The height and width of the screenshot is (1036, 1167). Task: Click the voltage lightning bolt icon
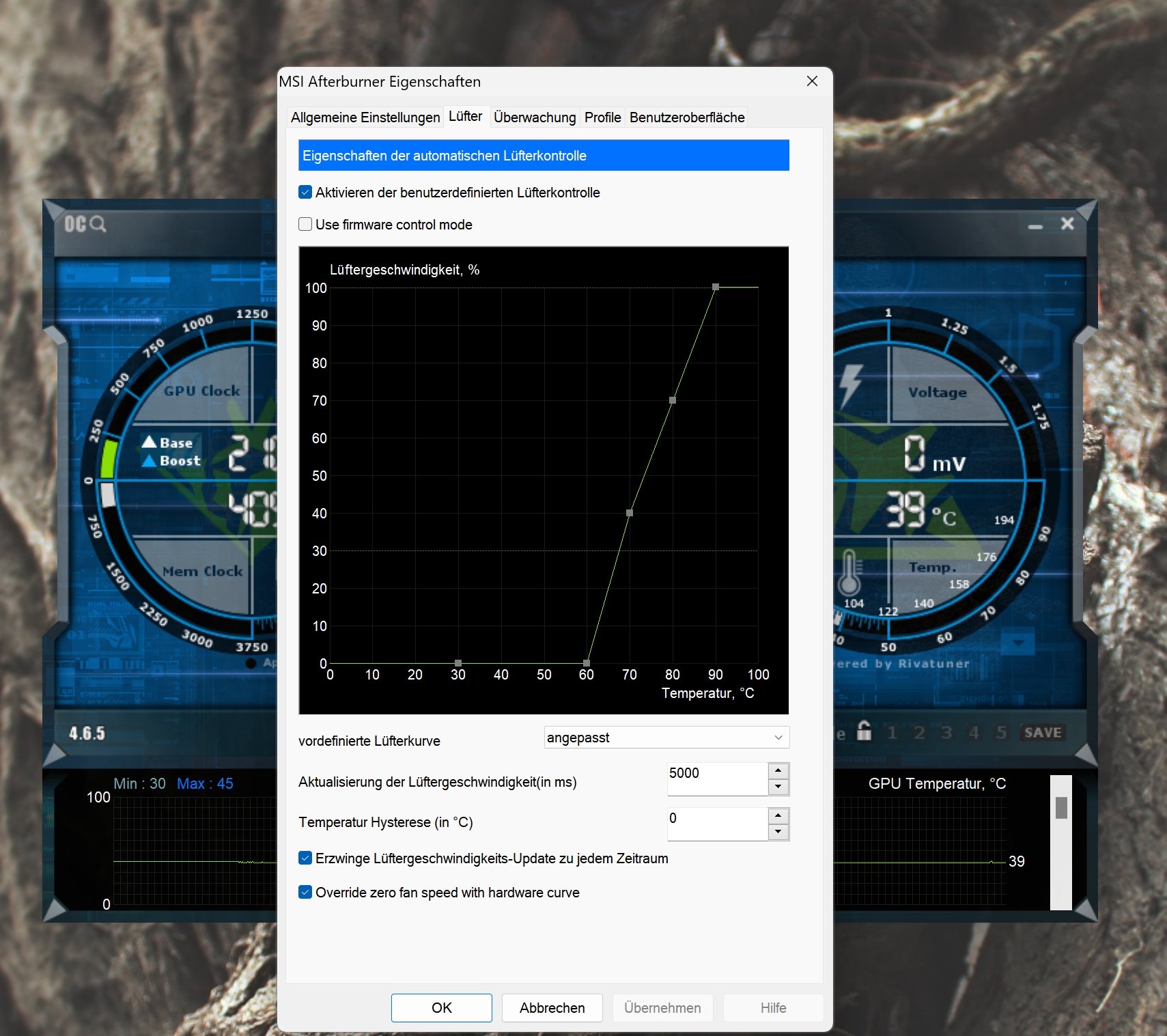tap(851, 386)
